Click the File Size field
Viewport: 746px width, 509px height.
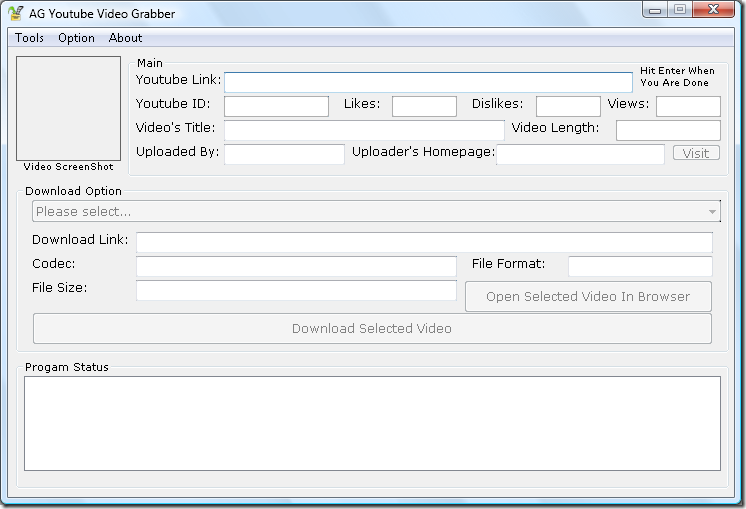(296, 290)
